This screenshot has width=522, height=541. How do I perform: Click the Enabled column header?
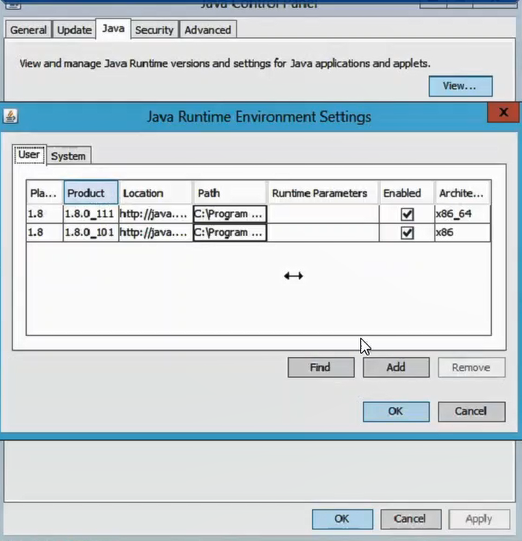[406, 193]
